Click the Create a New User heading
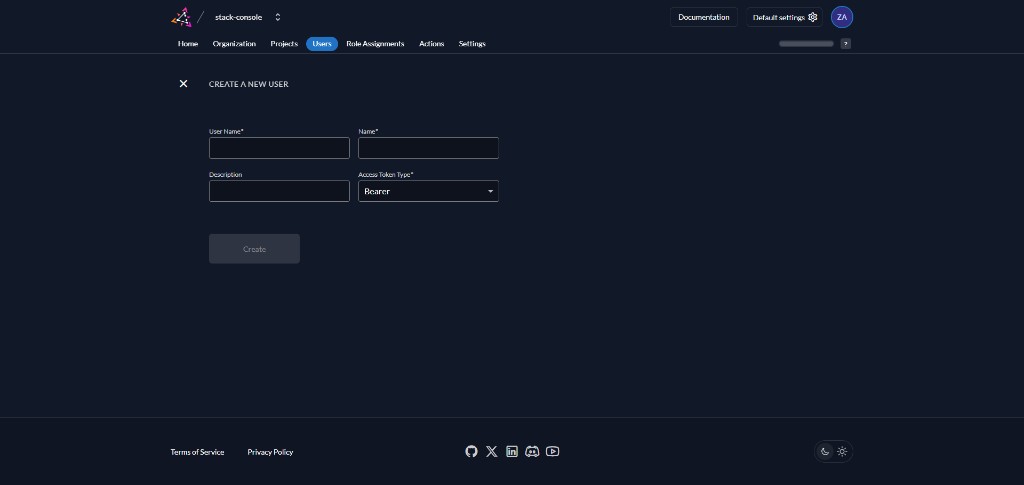The height and width of the screenshot is (485, 1024). (249, 84)
